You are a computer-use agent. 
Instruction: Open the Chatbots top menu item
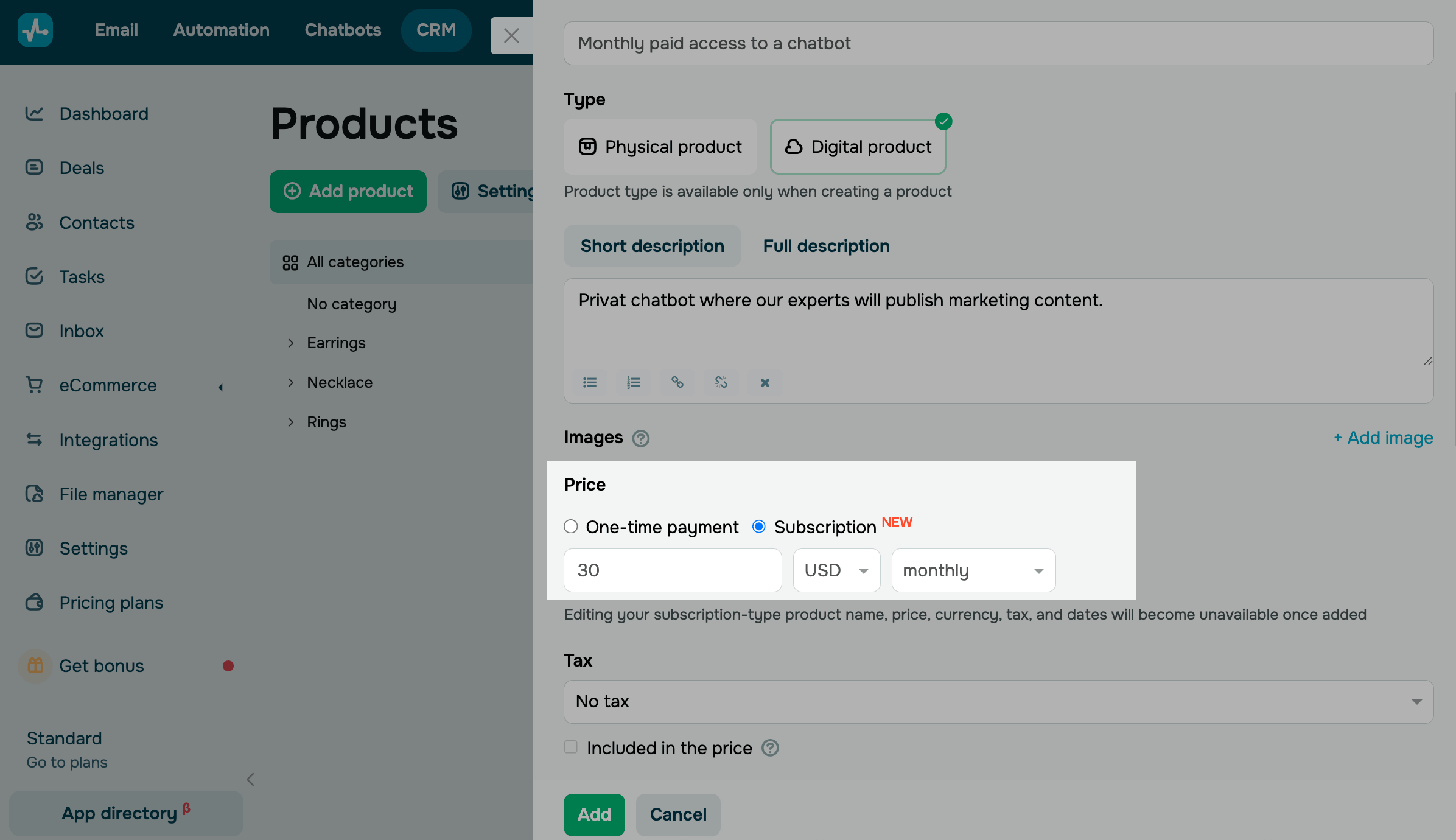coord(343,30)
